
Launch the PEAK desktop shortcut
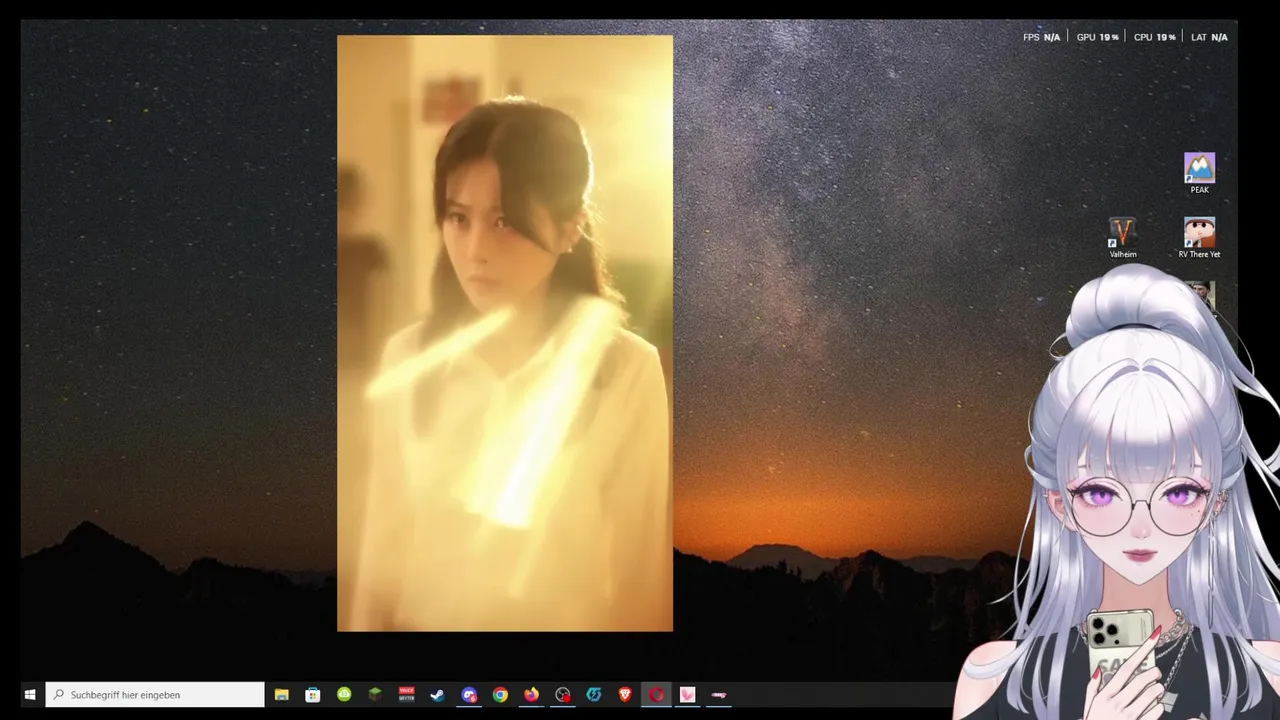tap(1199, 173)
